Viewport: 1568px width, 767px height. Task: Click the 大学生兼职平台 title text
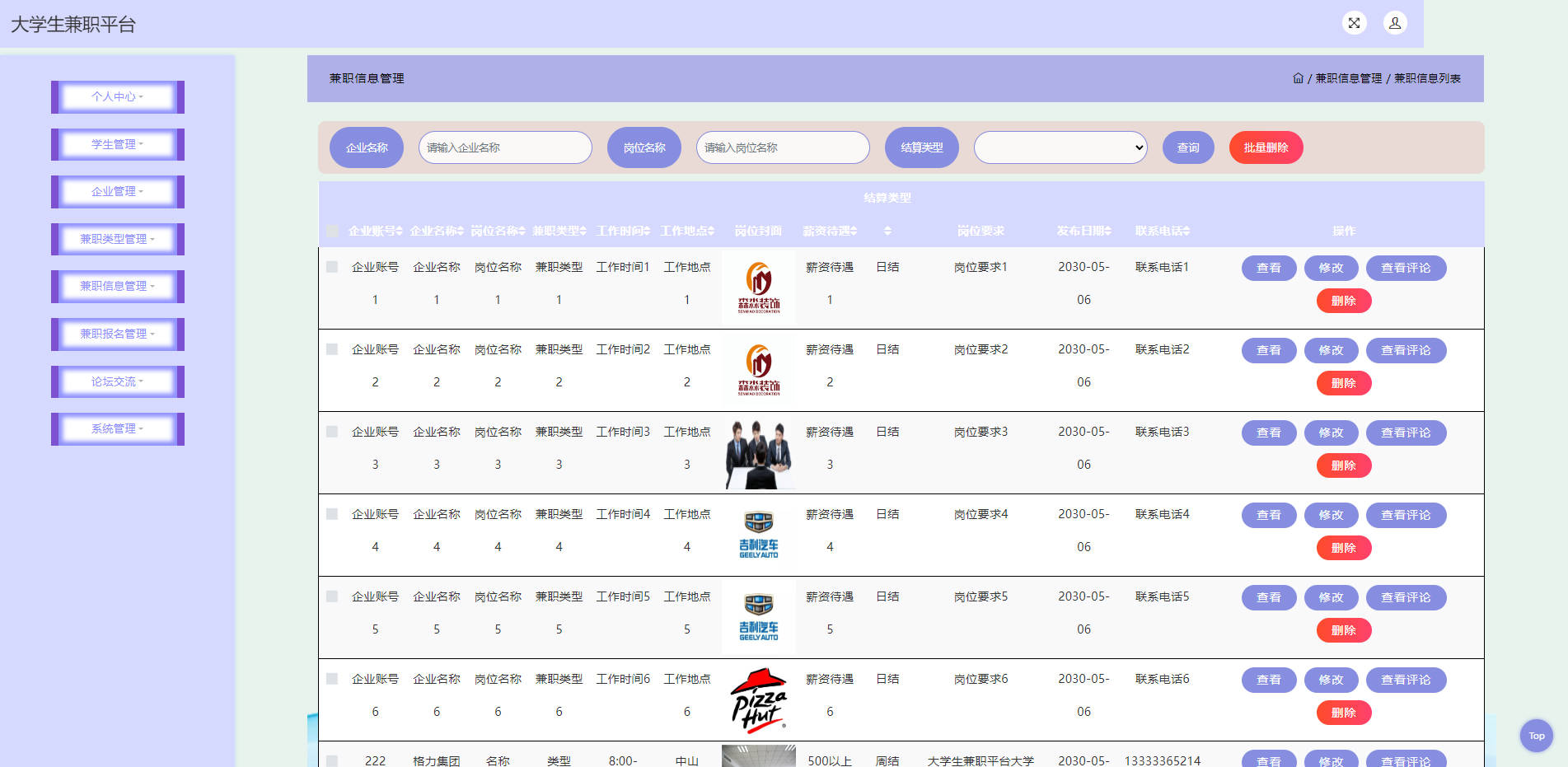click(73, 25)
